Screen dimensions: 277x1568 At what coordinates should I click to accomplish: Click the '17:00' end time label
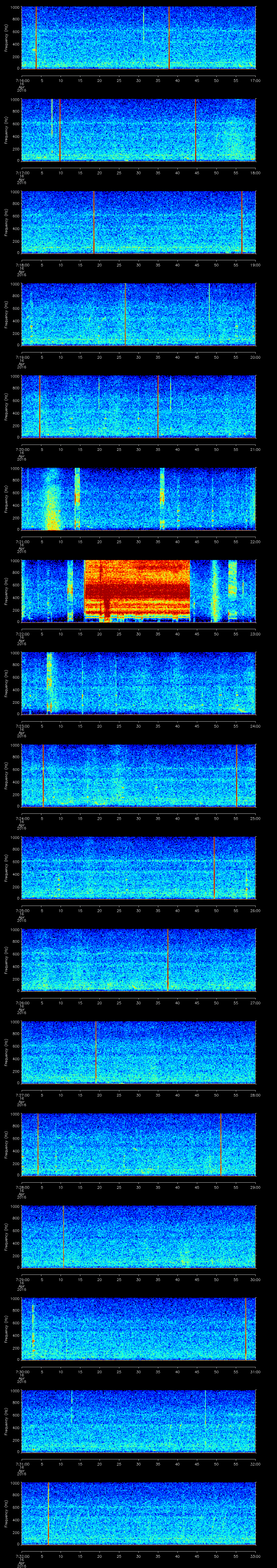click(256, 80)
